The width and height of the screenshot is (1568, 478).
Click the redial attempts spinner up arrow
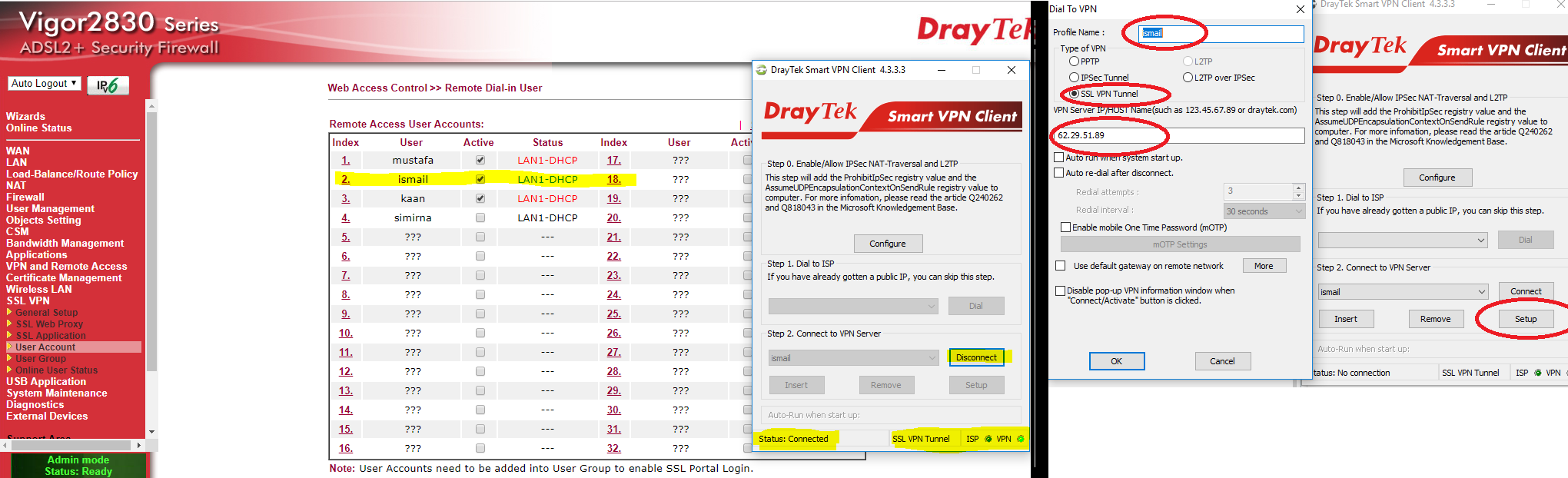pyautogui.click(x=1298, y=188)
